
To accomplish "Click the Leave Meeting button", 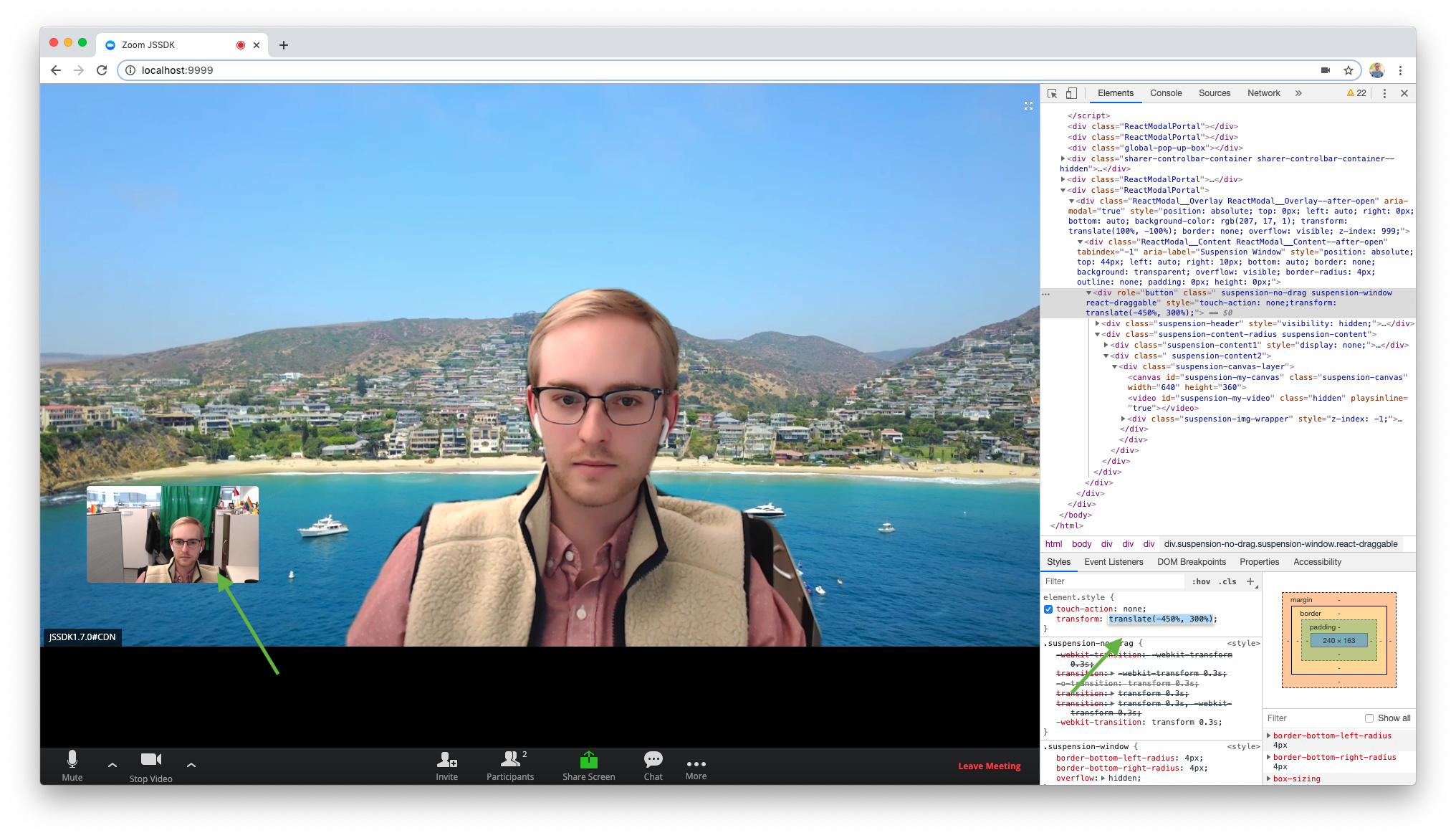I will pyautogui.click(x=989, y=766).
